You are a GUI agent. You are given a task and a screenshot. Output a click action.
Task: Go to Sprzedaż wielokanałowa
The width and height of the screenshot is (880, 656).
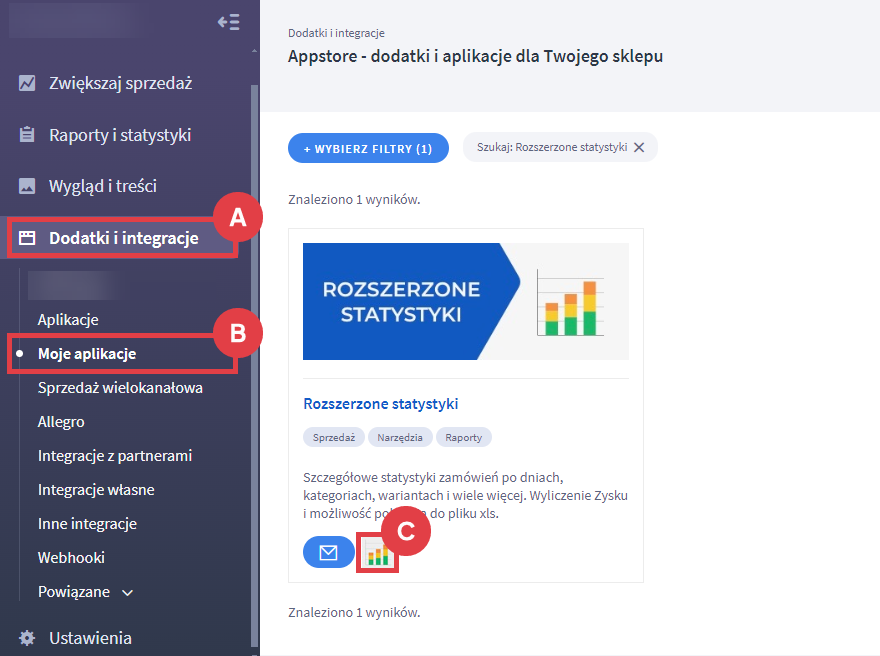tap(120, 388)
